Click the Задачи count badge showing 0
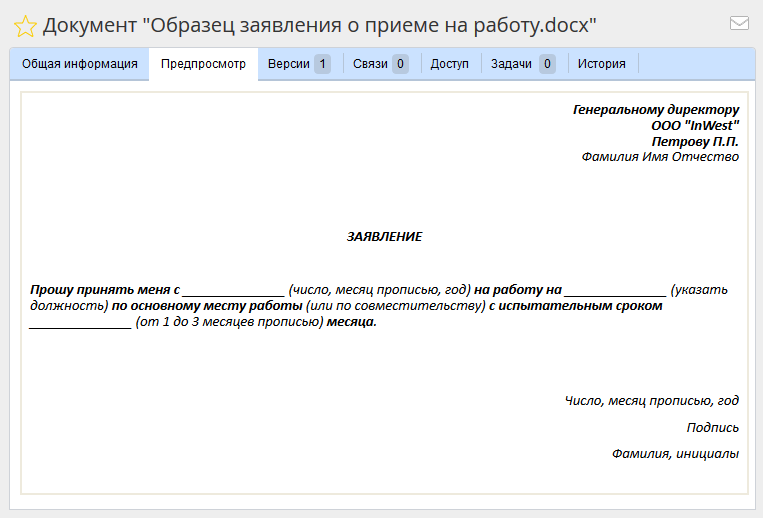Image resolution: width=763 pixels, height=518 pixels. pyautogui.click(x=547, y=64)
